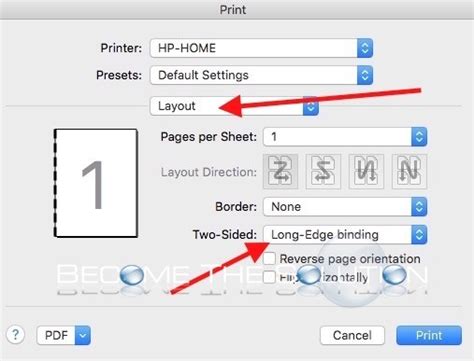Select the Z-shaped left-to-right layout direction icon
The height and width of the screenshot is (361, 474).
[x=280, y=172]
